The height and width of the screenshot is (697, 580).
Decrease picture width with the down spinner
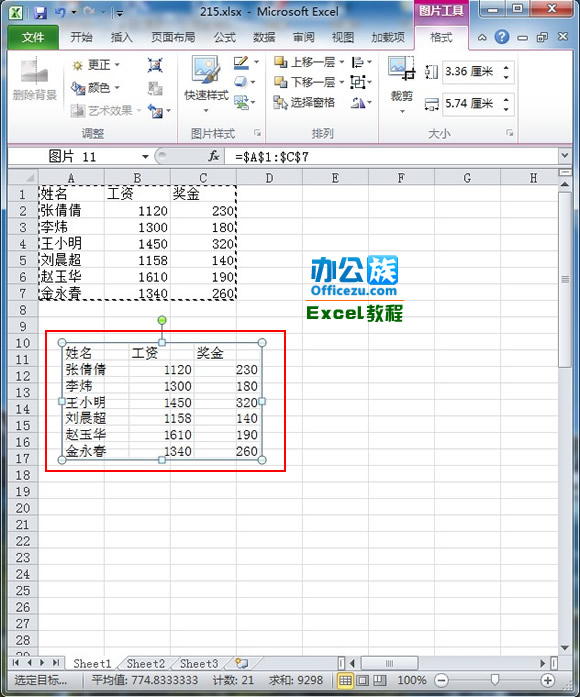pyautogui.click(x=506, y=109)
